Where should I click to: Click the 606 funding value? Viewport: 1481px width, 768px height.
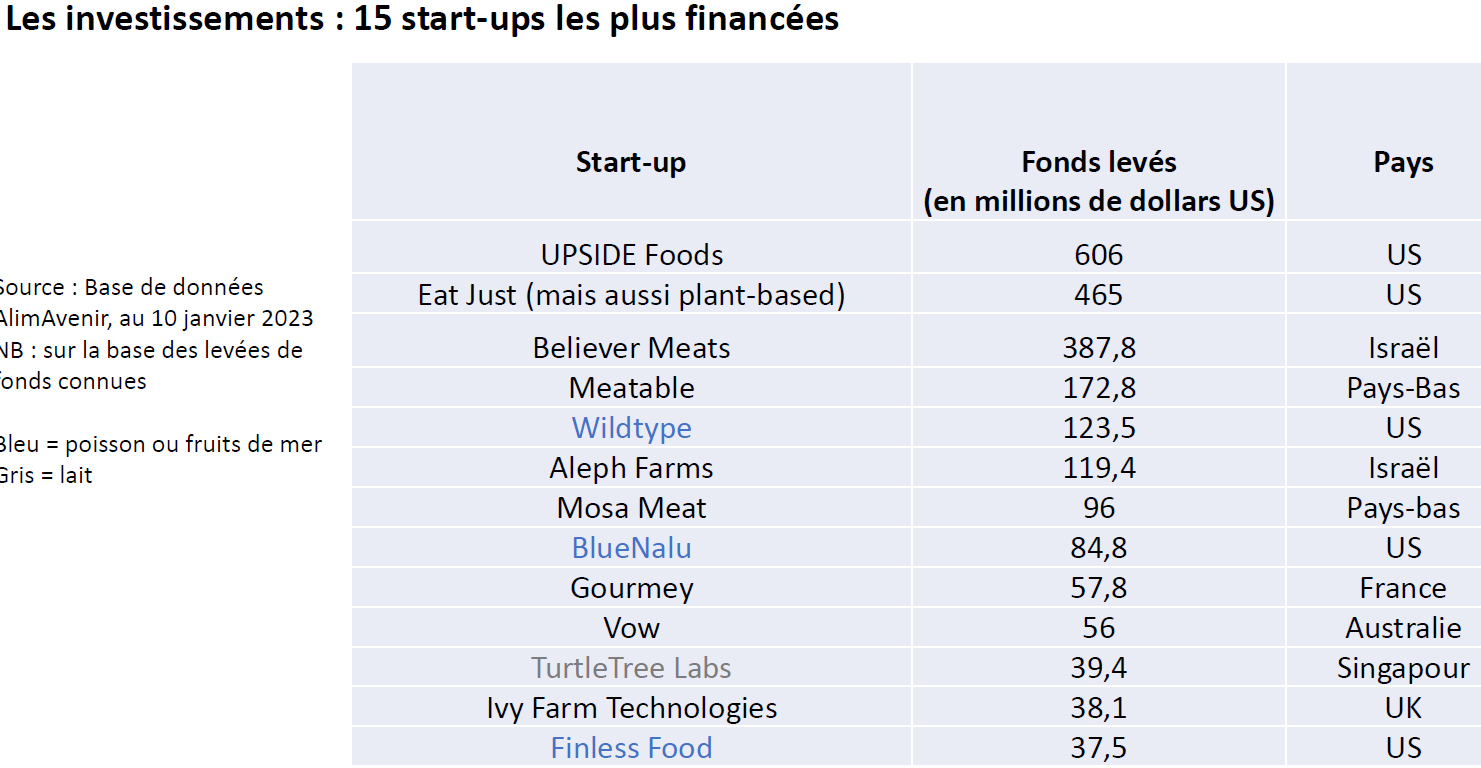(x=1098, y=255)
